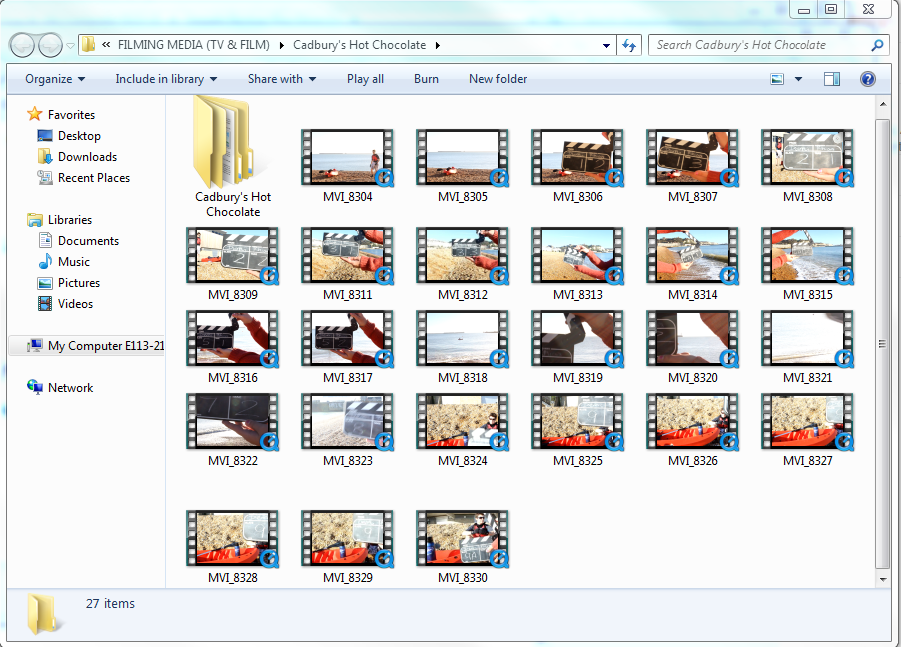
Task: Select video thumbnail MVI_8305
Action: pyautogui.click(x=462, y=157)
